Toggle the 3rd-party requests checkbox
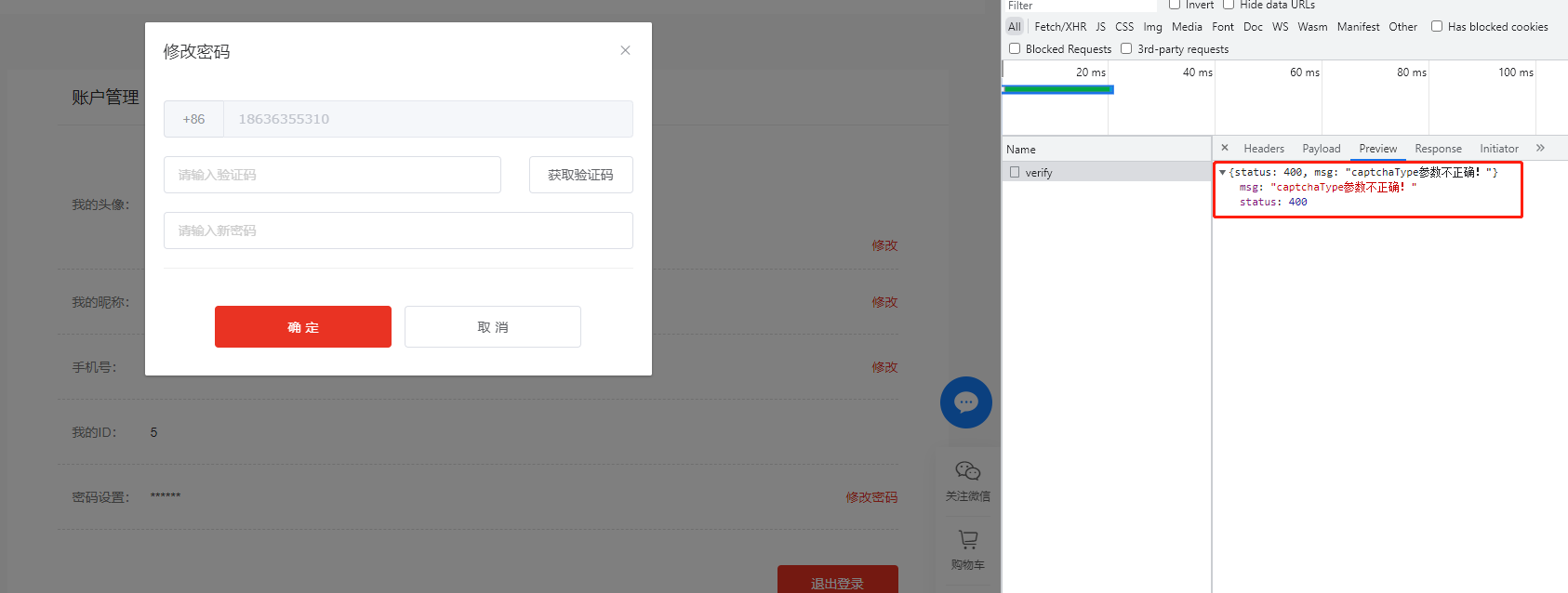 1126,48
